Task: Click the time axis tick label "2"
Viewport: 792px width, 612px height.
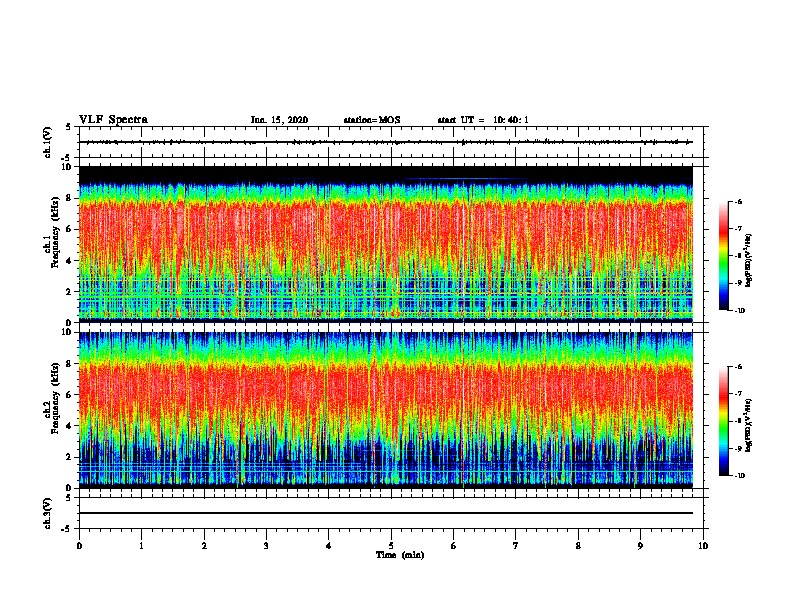Action: (x=204, y=546)
